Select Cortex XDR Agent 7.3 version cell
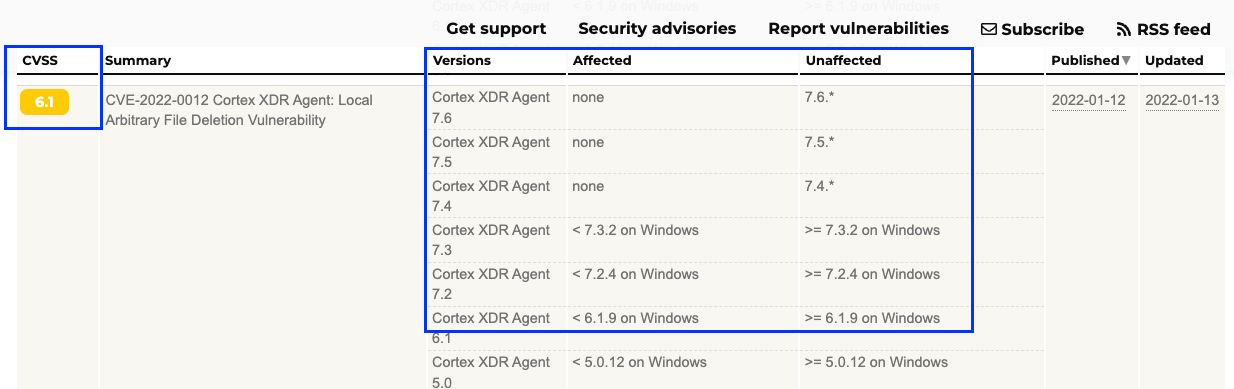Screen dimensions: 1234x389 (x=491, y=240)
